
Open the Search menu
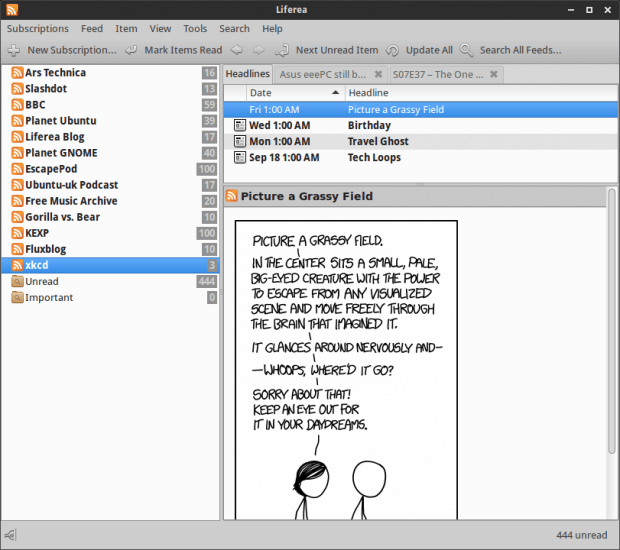coord(234,29)
